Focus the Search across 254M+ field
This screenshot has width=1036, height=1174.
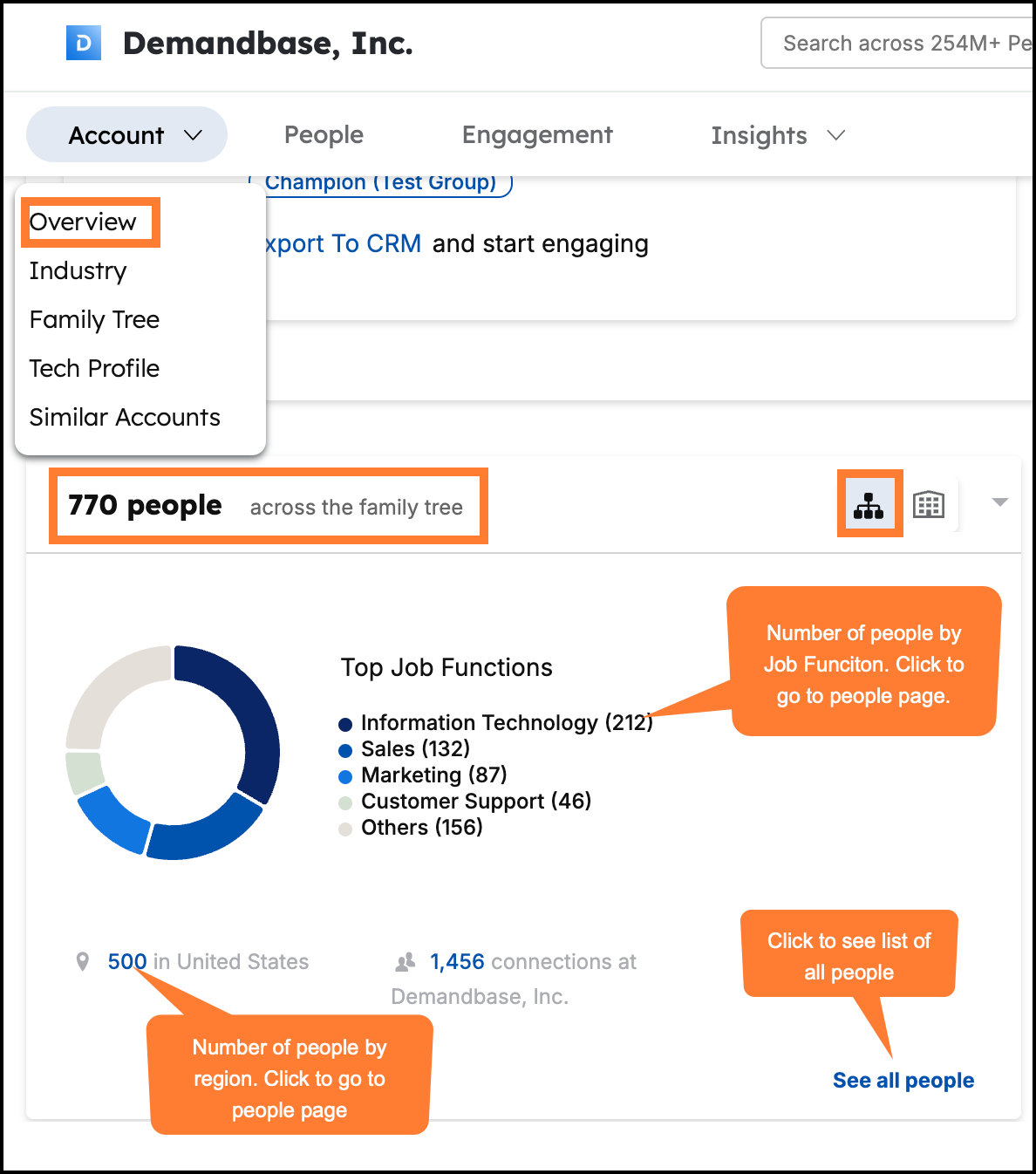pyautogui.click(x=898, y=43)
